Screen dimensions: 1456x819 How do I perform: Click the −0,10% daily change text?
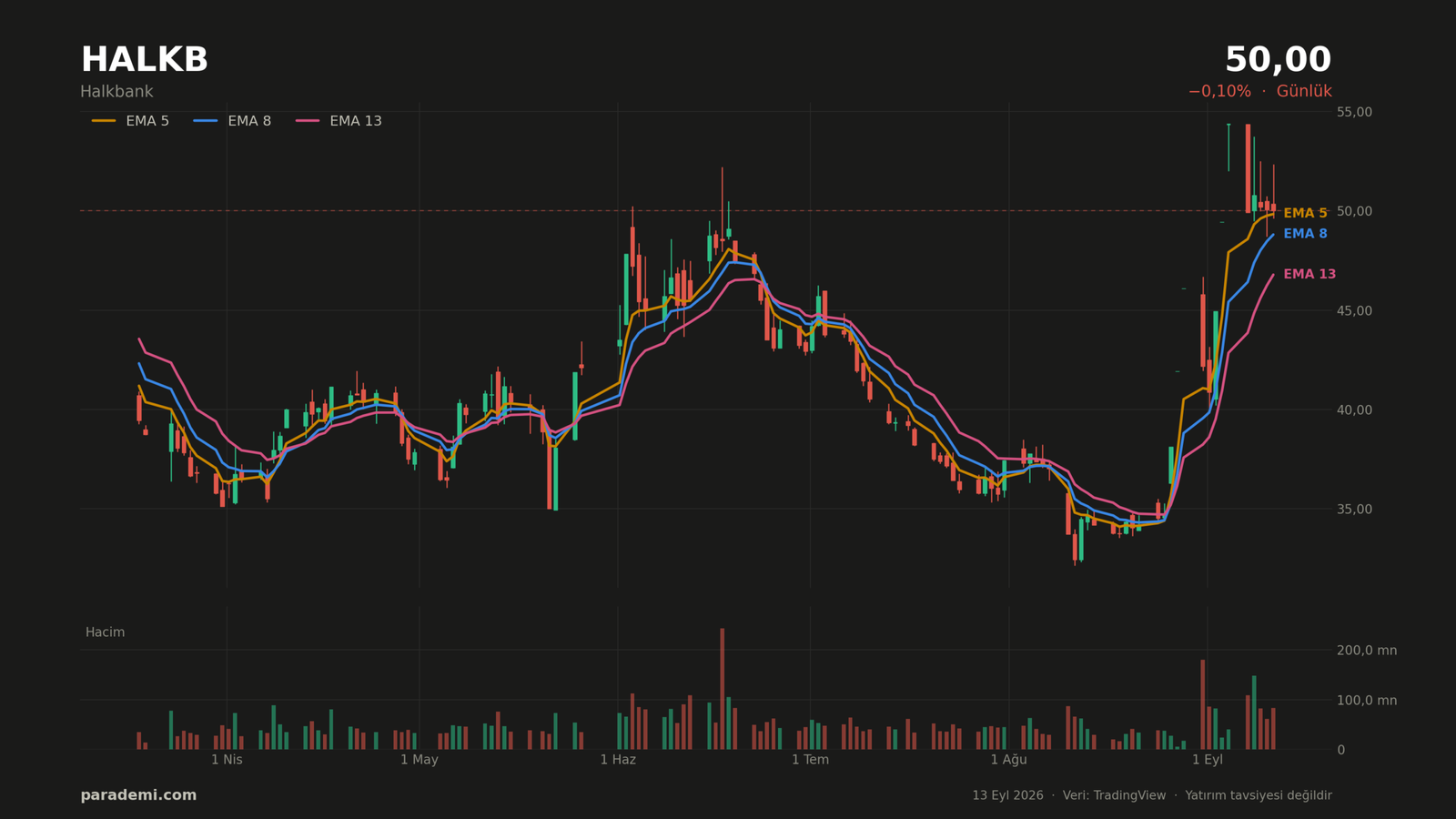pyautogui.click(x=1219, y=92)
